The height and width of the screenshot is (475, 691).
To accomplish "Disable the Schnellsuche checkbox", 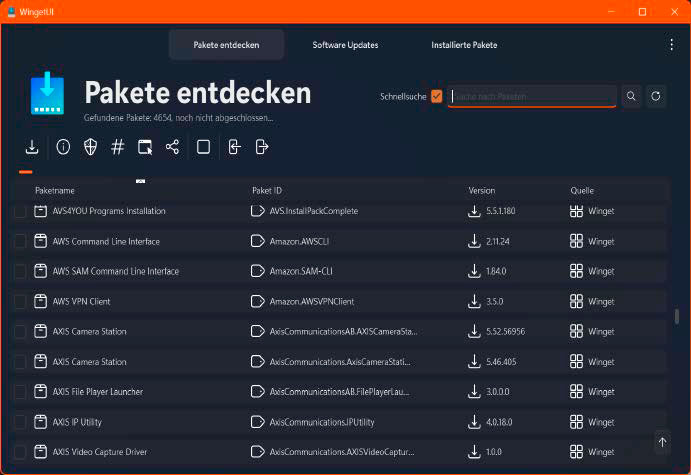I will click(x=437, y=96).
